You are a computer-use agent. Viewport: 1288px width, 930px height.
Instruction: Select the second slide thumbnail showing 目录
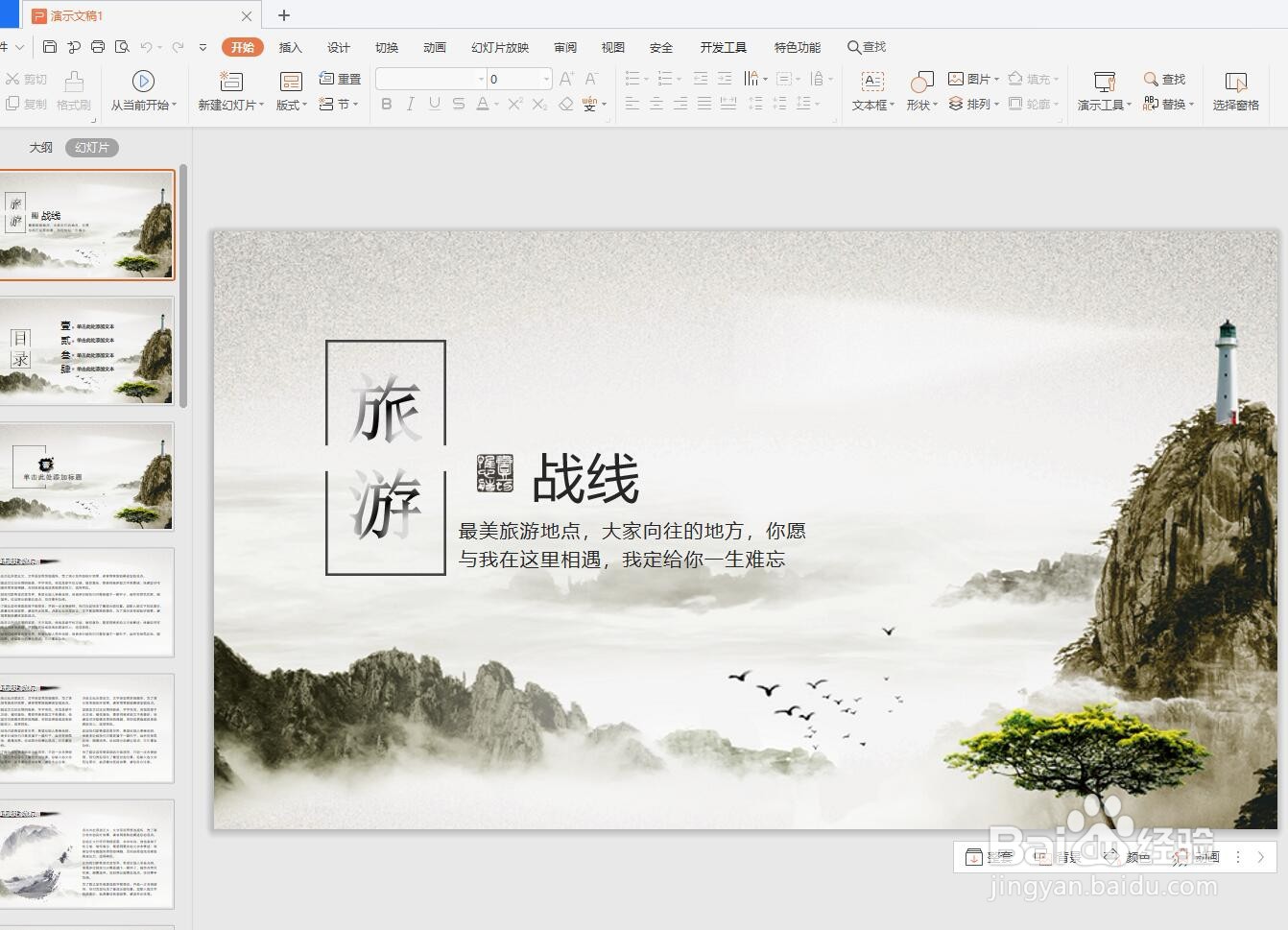point(89,352)
